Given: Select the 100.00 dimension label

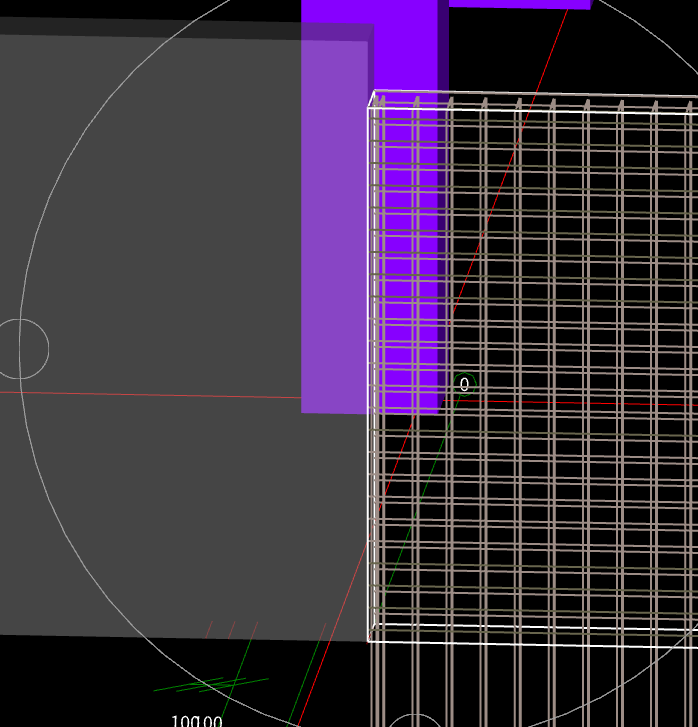Looking at the screenshot, I should coord(197,721).
